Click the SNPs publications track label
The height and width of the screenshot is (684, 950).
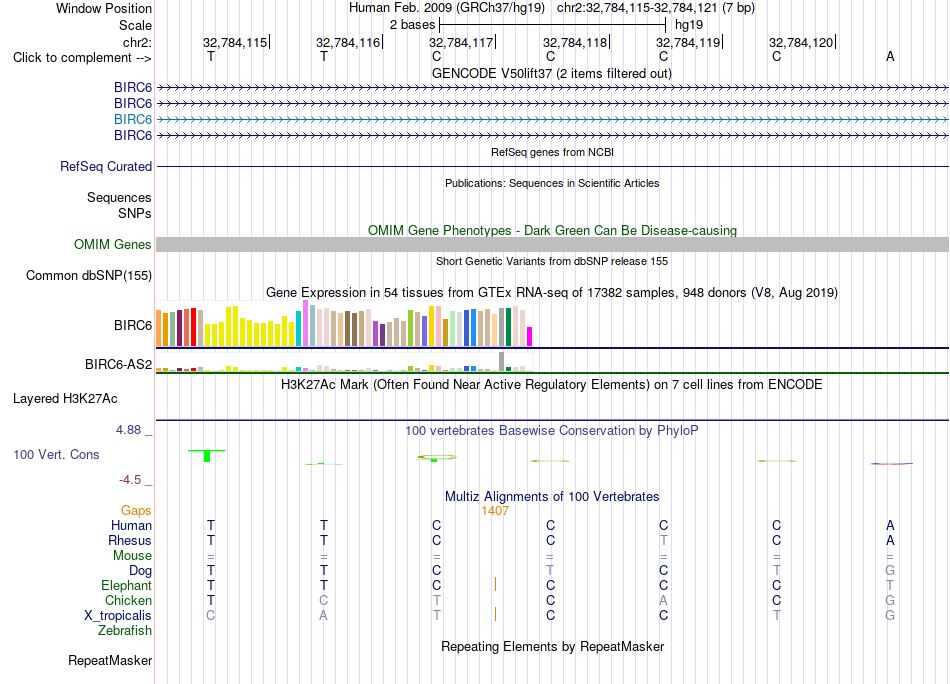(135, 213)
